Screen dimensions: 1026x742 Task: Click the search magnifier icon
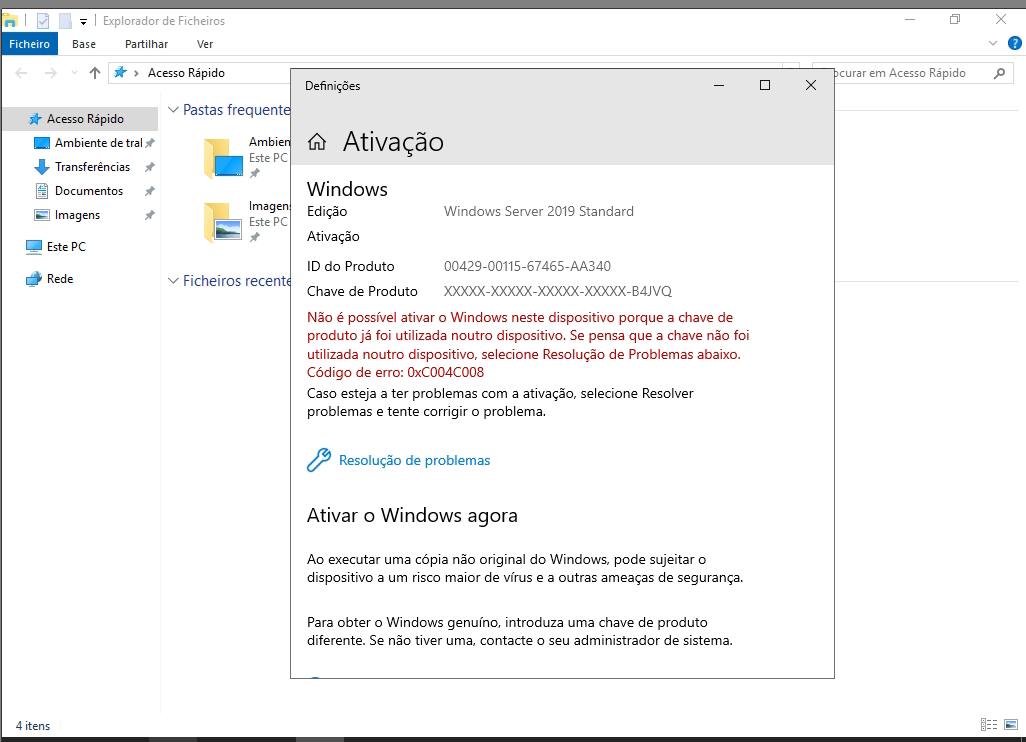998,73
